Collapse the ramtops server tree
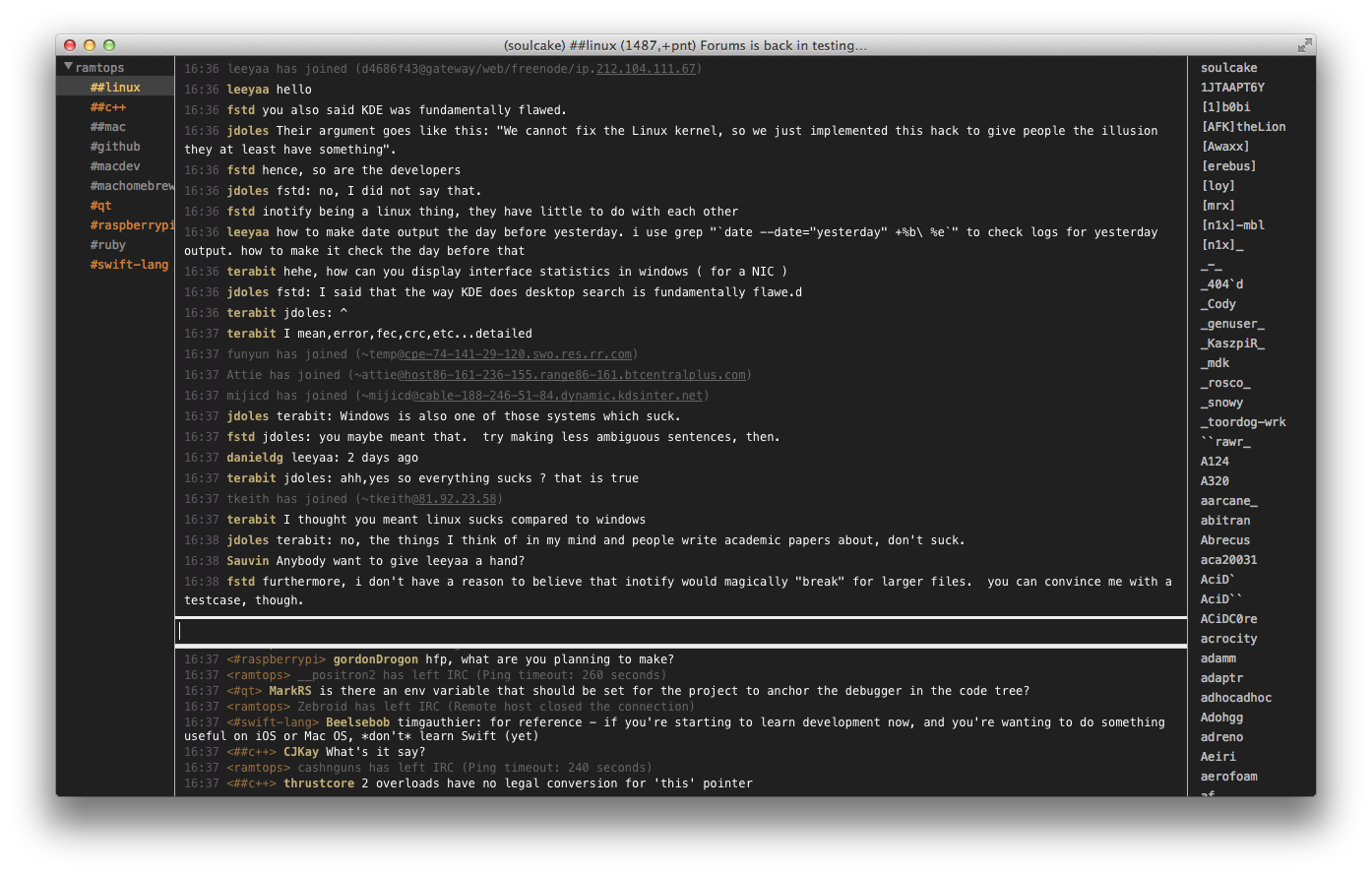Screen dimensions: 1372x874 (x=69, y=66)
